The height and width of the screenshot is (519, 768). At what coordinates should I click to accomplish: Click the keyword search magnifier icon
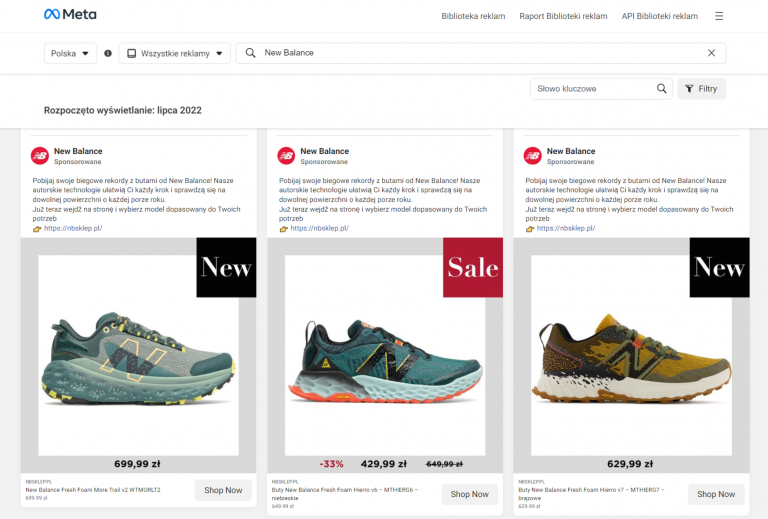pyautogui.click(x=661, y=89)
